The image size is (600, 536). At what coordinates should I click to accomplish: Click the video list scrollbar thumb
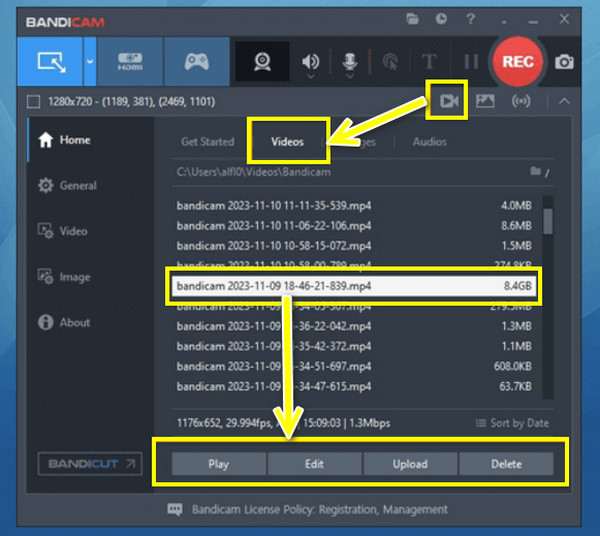click(x=548, y=221)
